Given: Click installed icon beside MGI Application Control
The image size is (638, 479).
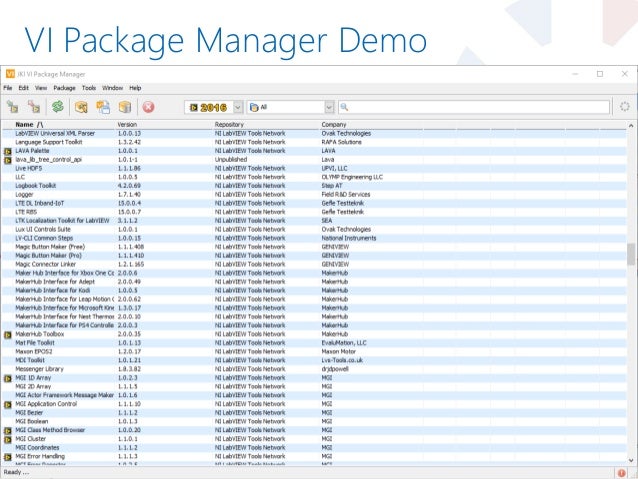Looking at the screenshot, I should point(8,405).
